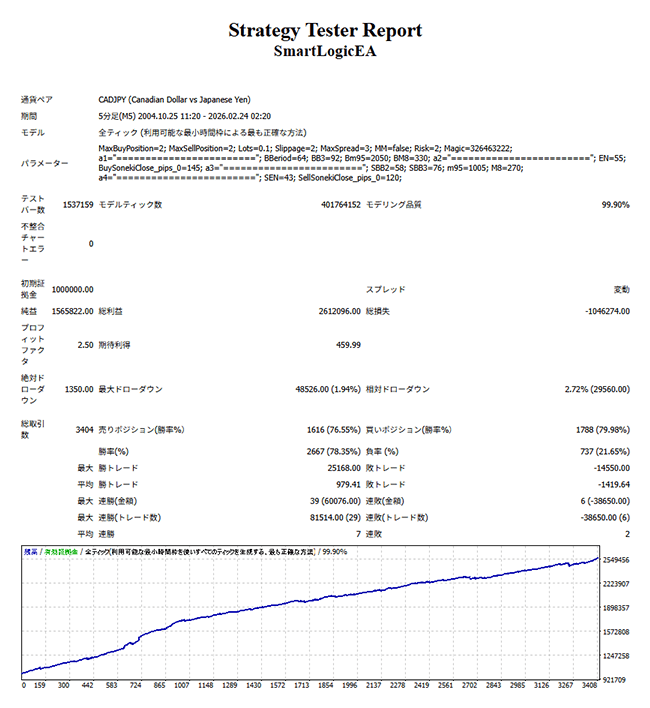This screenshot has height=708, width=650.
Task: Click the 残高 legend label above chart
Action: pos(30,551)
